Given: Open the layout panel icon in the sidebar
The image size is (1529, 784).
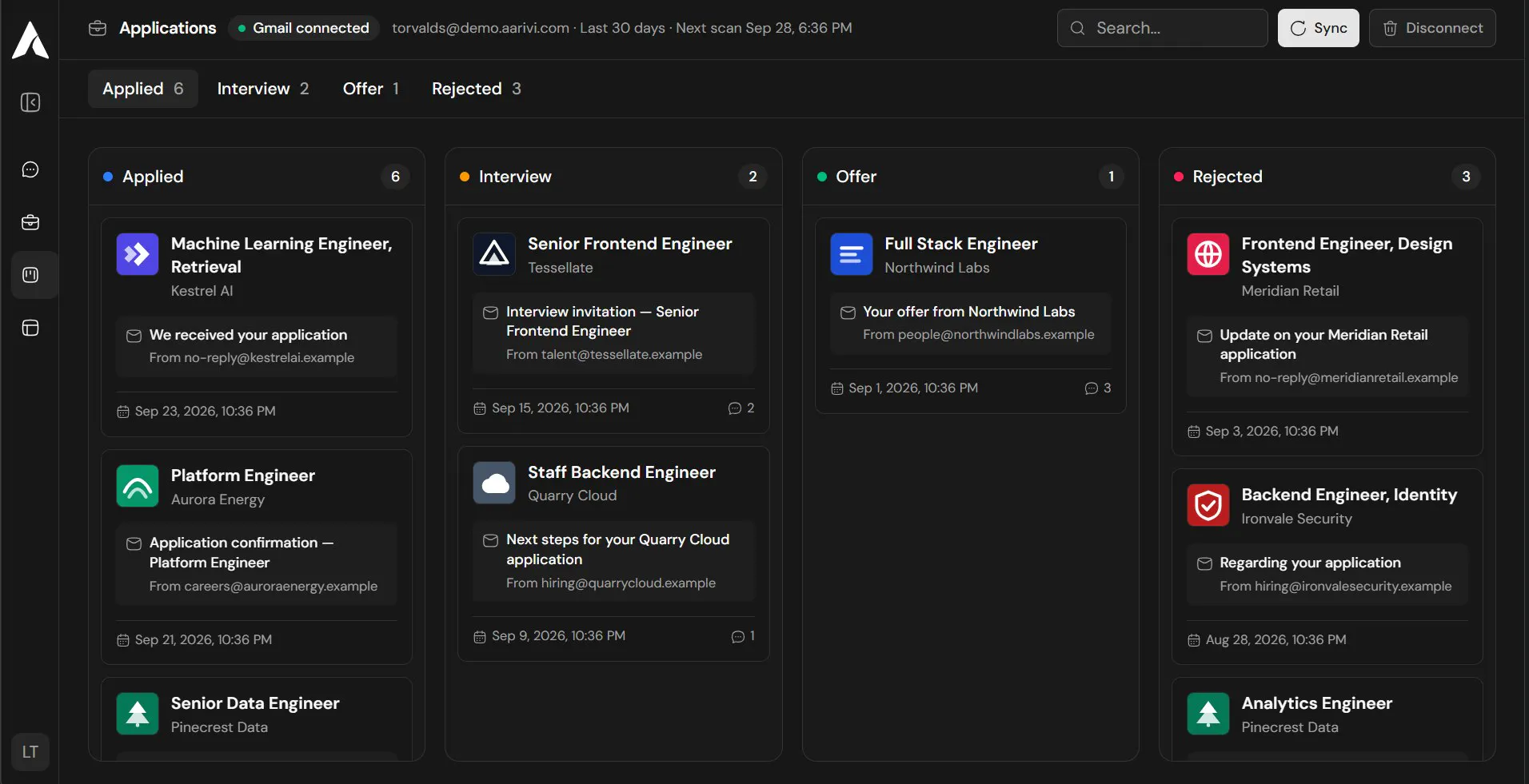Looking at the screenshot, I should 30,328.
